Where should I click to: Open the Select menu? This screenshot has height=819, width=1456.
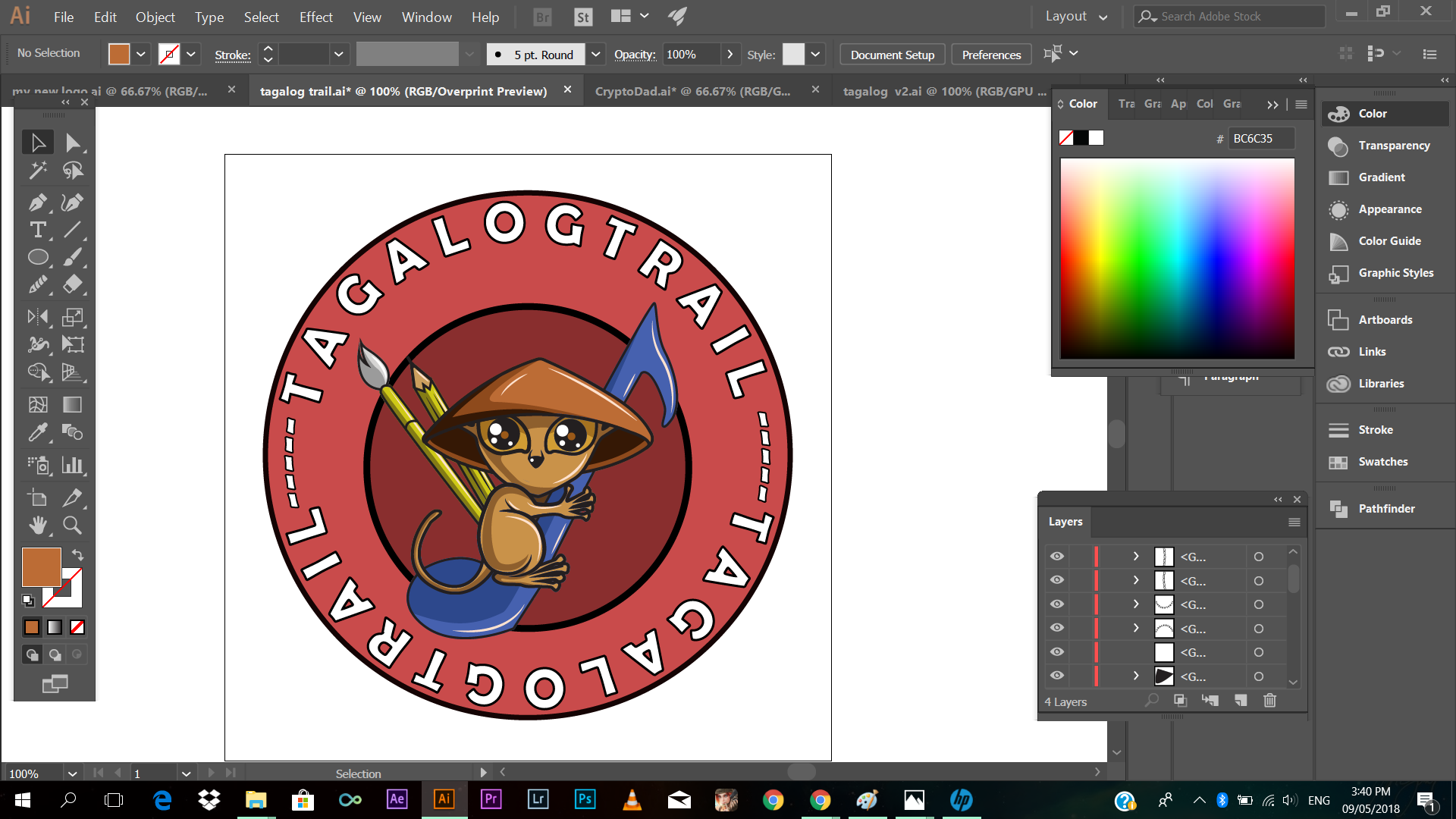(262, 17)
